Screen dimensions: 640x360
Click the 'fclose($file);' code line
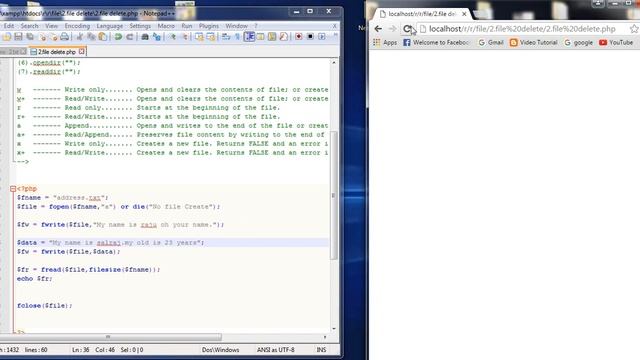pyautogui.click(x=44, y=306)
